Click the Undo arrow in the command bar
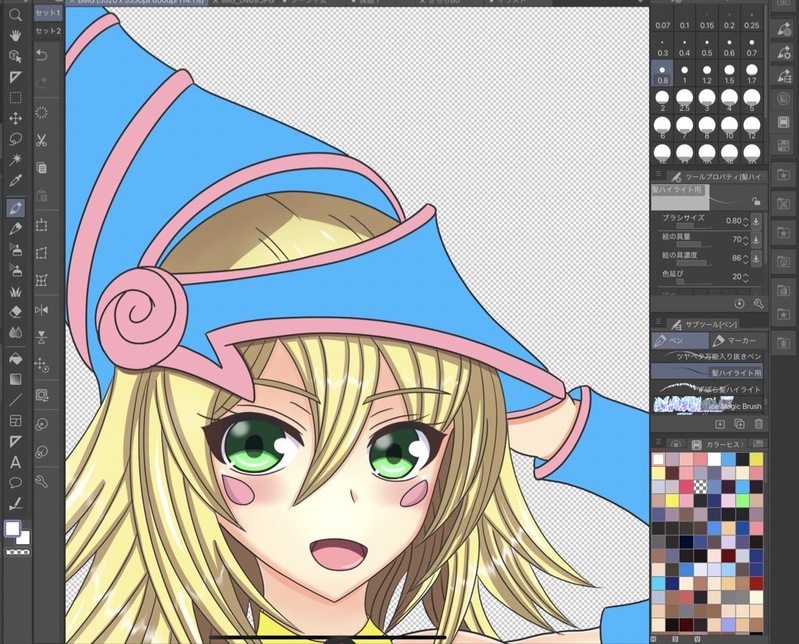The image size is (799, 644). pyautogui.click(x=42, y=55)
